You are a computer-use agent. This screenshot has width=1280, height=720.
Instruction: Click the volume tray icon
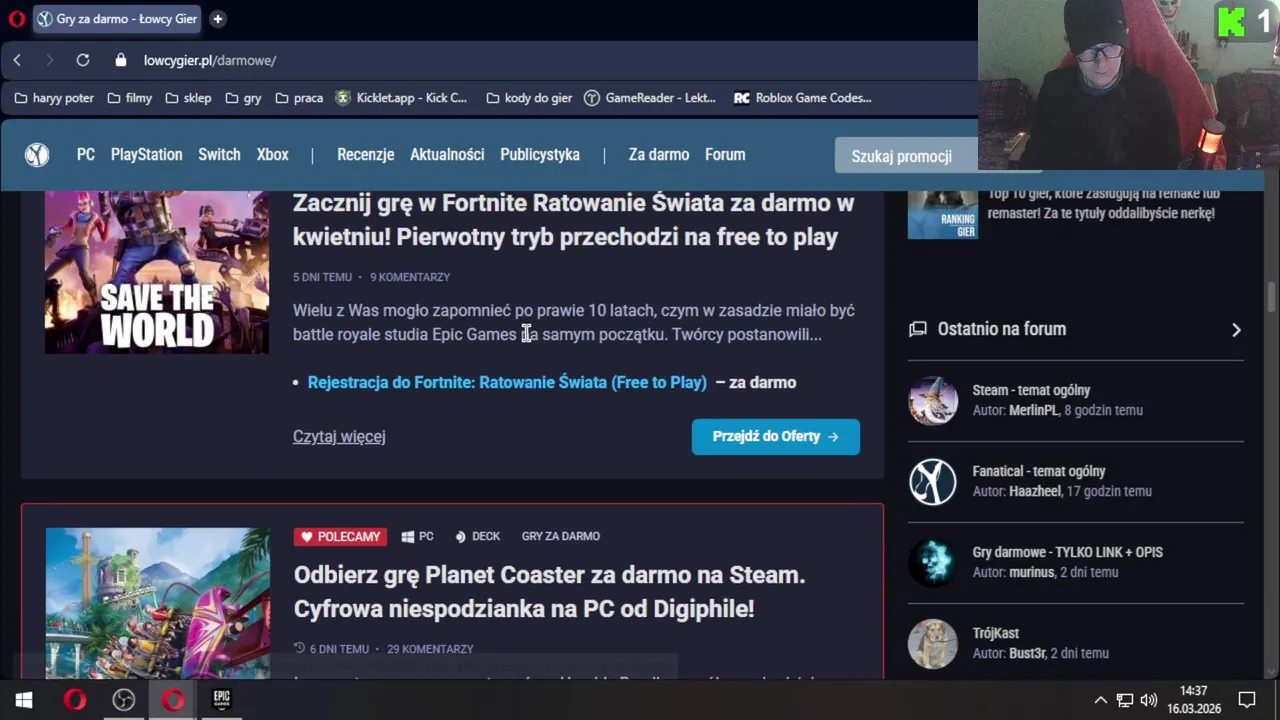pyautogui.click(x=1149, y=700)
